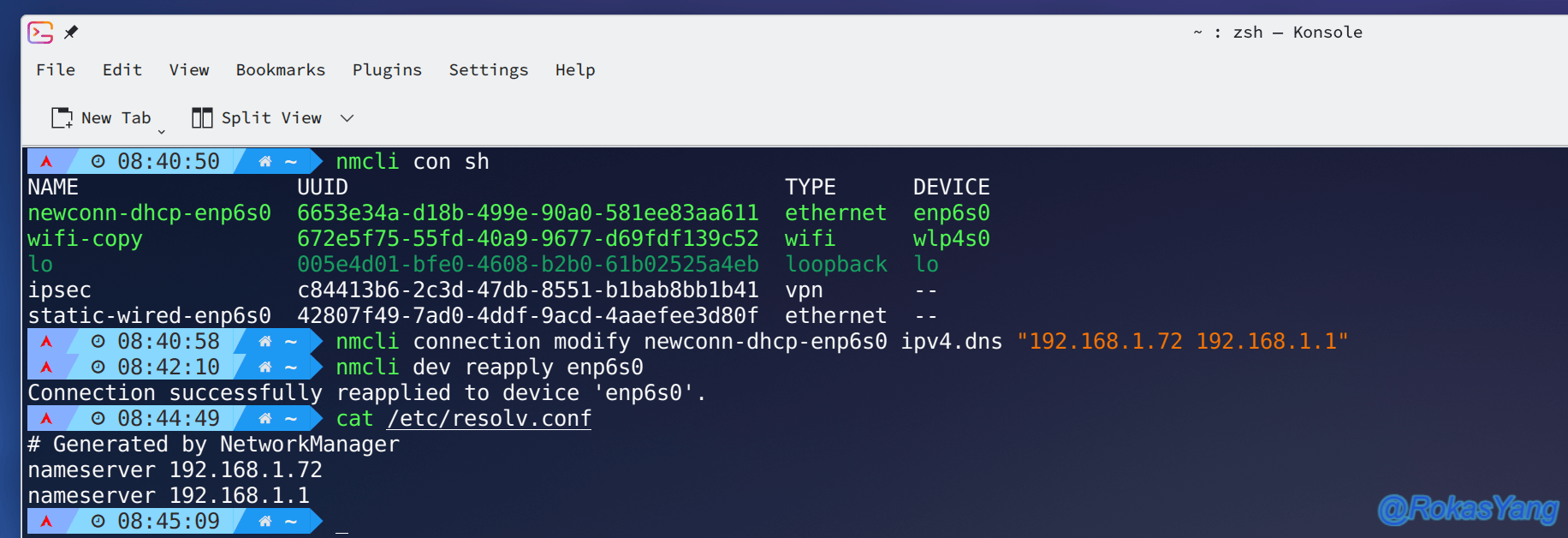Click the clock icon beside 08:42:10

(x=98, y=367)
